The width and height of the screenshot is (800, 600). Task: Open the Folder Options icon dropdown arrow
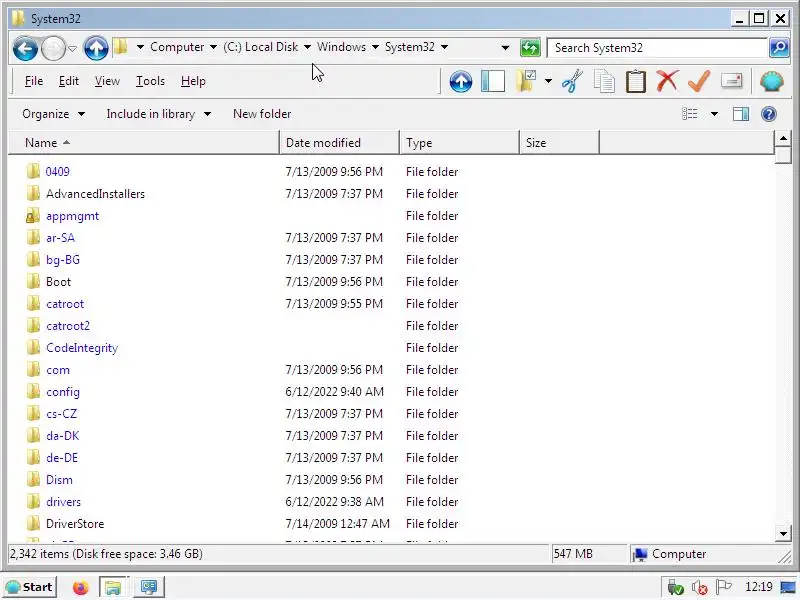[x=548, y=81]
